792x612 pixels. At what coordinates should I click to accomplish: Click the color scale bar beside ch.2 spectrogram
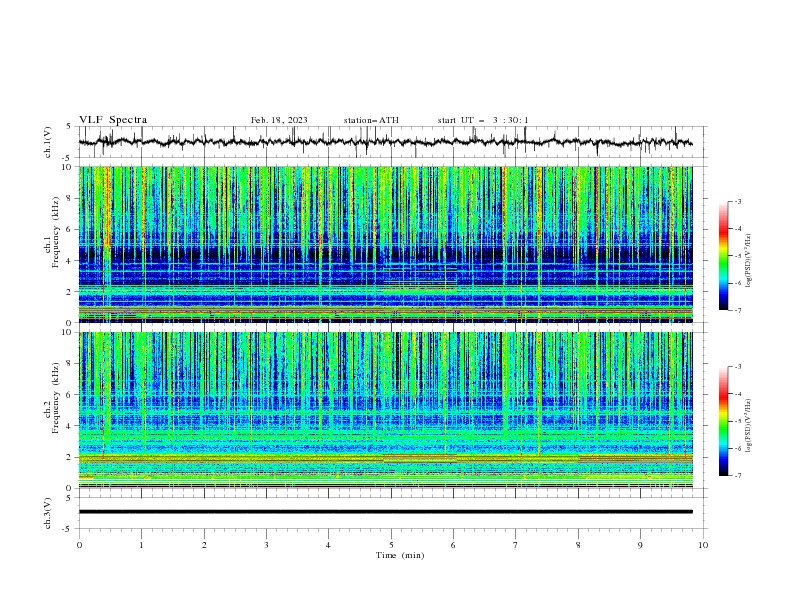(723, 421)
